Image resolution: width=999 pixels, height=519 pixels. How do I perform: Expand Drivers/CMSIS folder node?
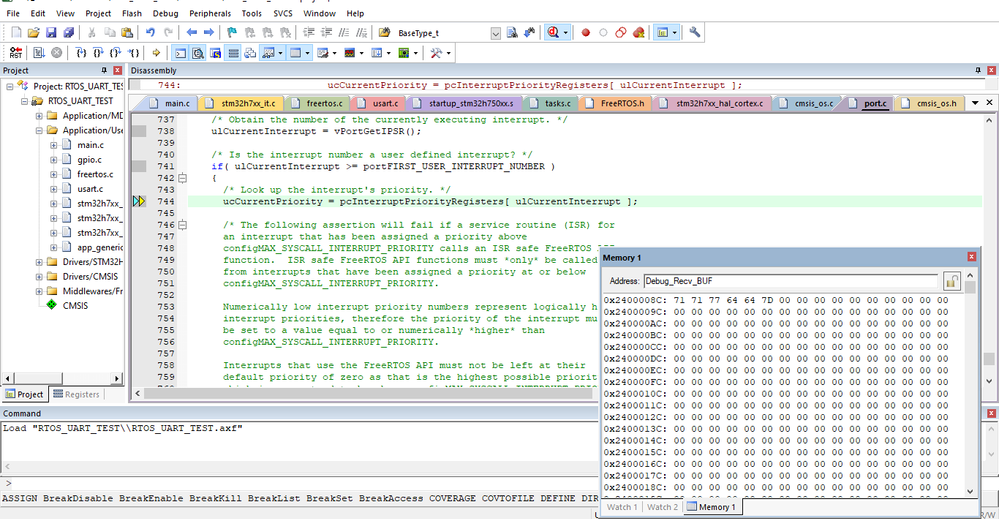point(39,277)
